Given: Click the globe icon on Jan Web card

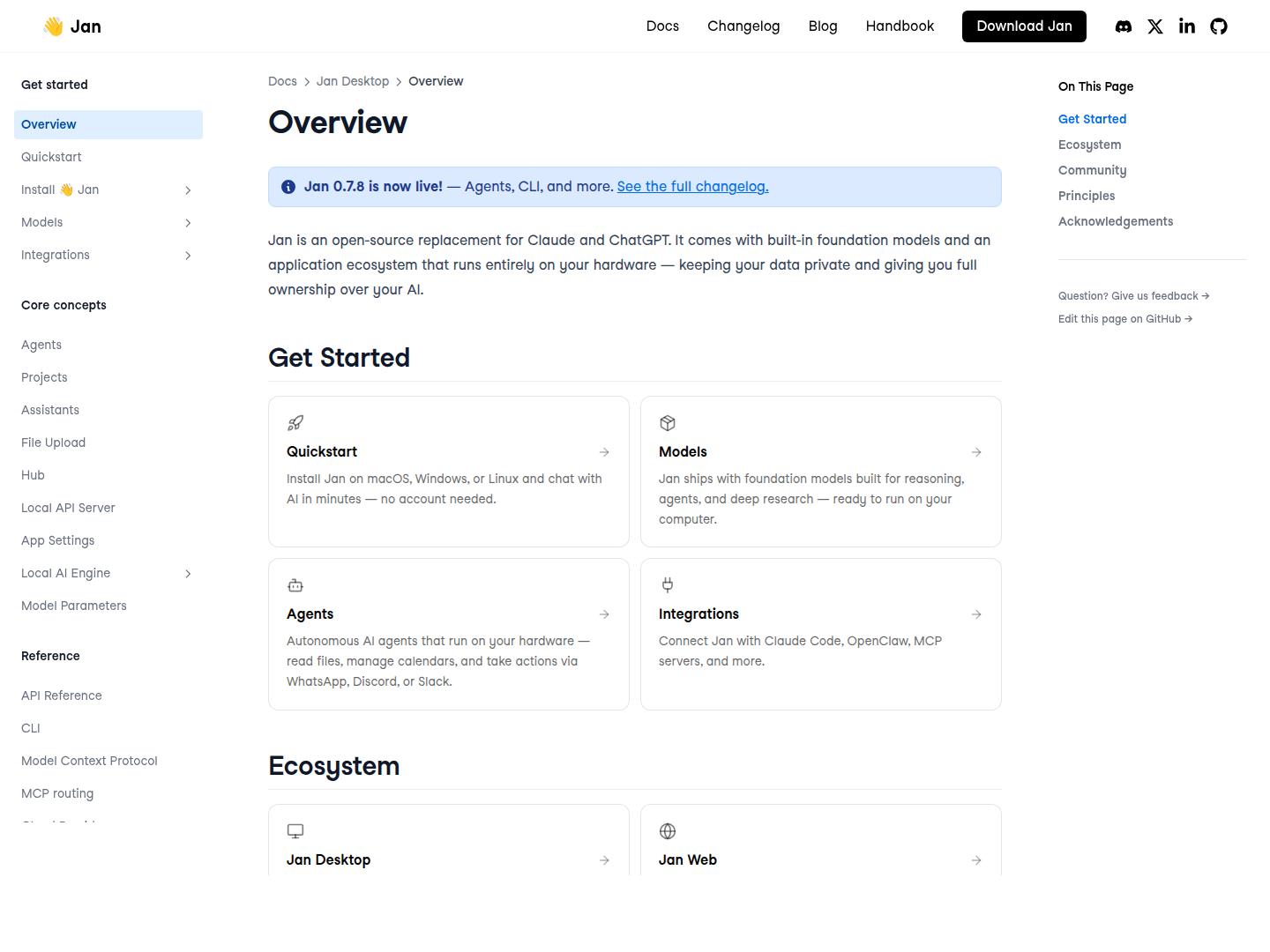Looking at the screenshot, I should [668, 831].
